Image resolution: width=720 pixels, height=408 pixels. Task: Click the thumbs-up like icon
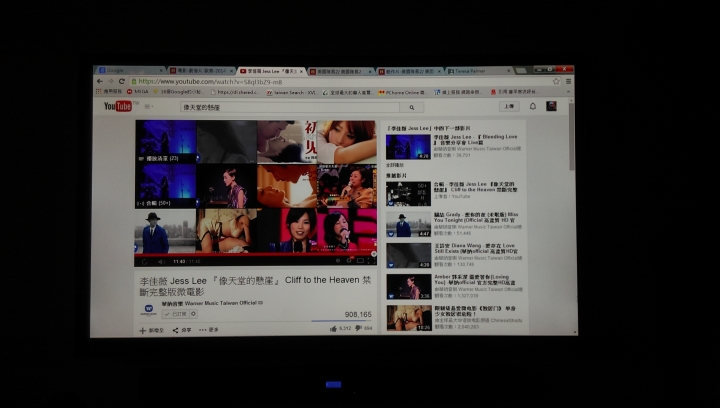click(333, 329)
